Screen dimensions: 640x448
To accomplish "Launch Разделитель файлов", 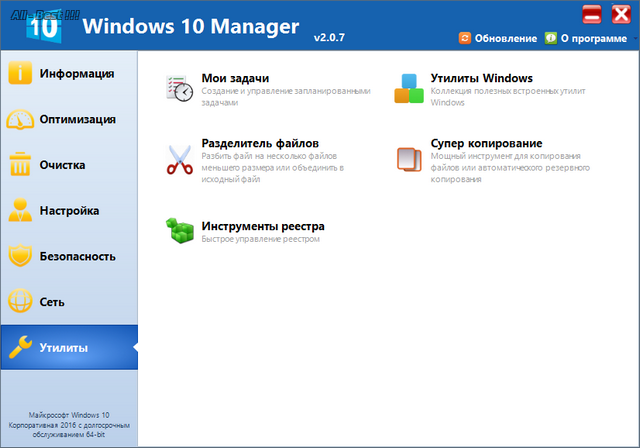I will point(260,143).
